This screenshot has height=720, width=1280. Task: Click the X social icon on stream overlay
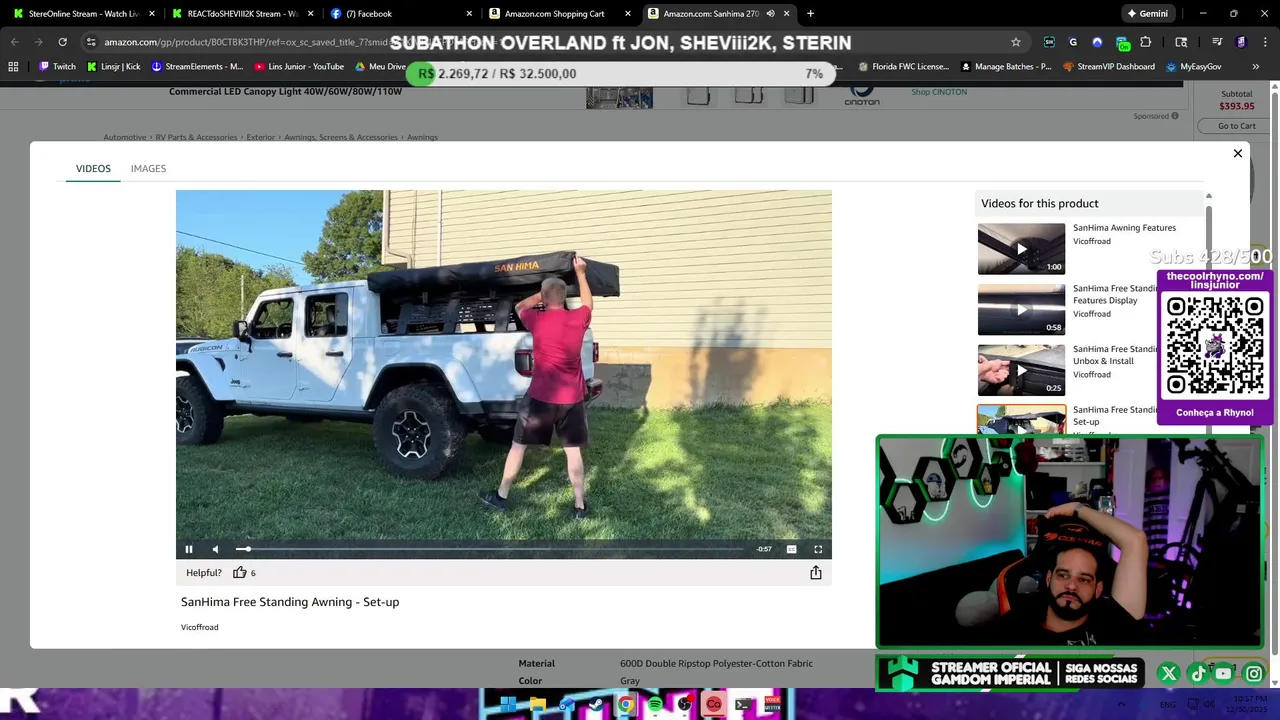(1168, 674)
